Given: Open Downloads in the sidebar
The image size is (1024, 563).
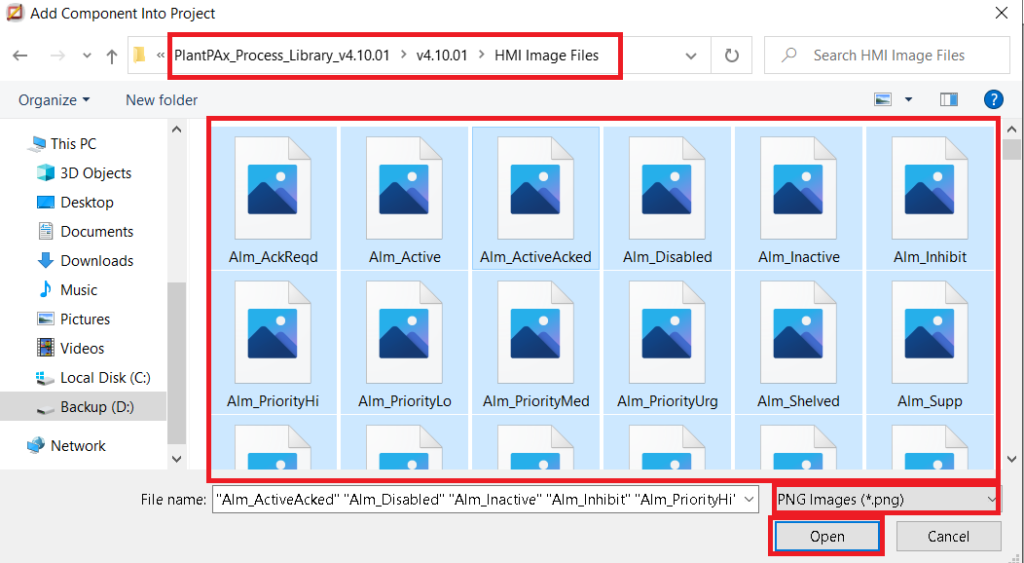Looking at the screenshot, I should 85,261.
